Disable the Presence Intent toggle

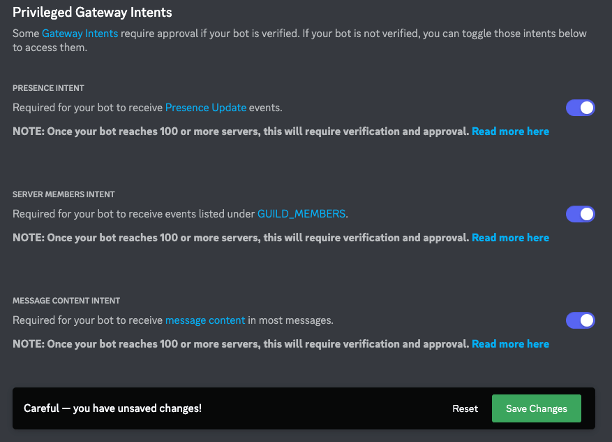point(580,108)
